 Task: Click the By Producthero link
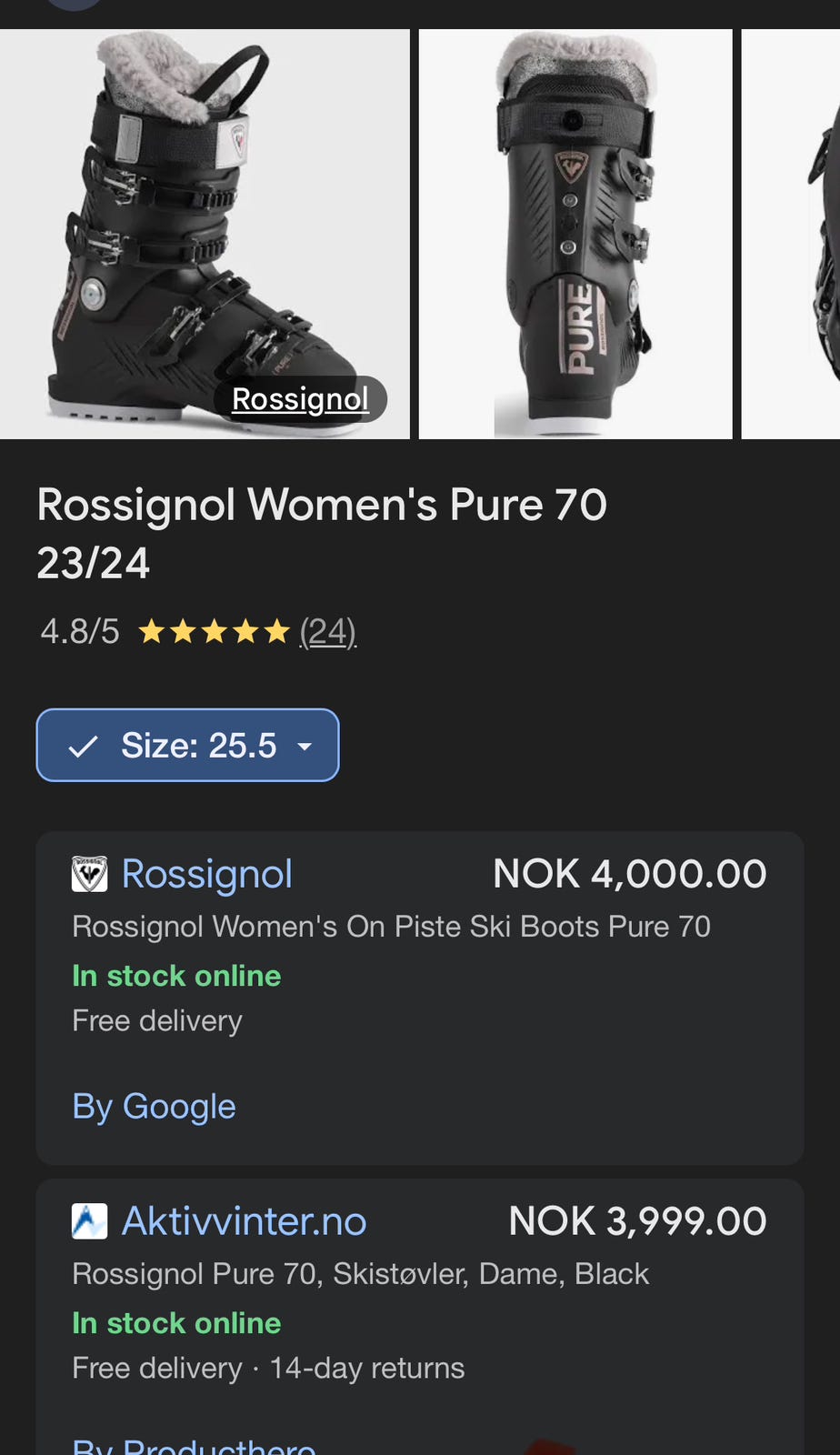(194, 1446)
